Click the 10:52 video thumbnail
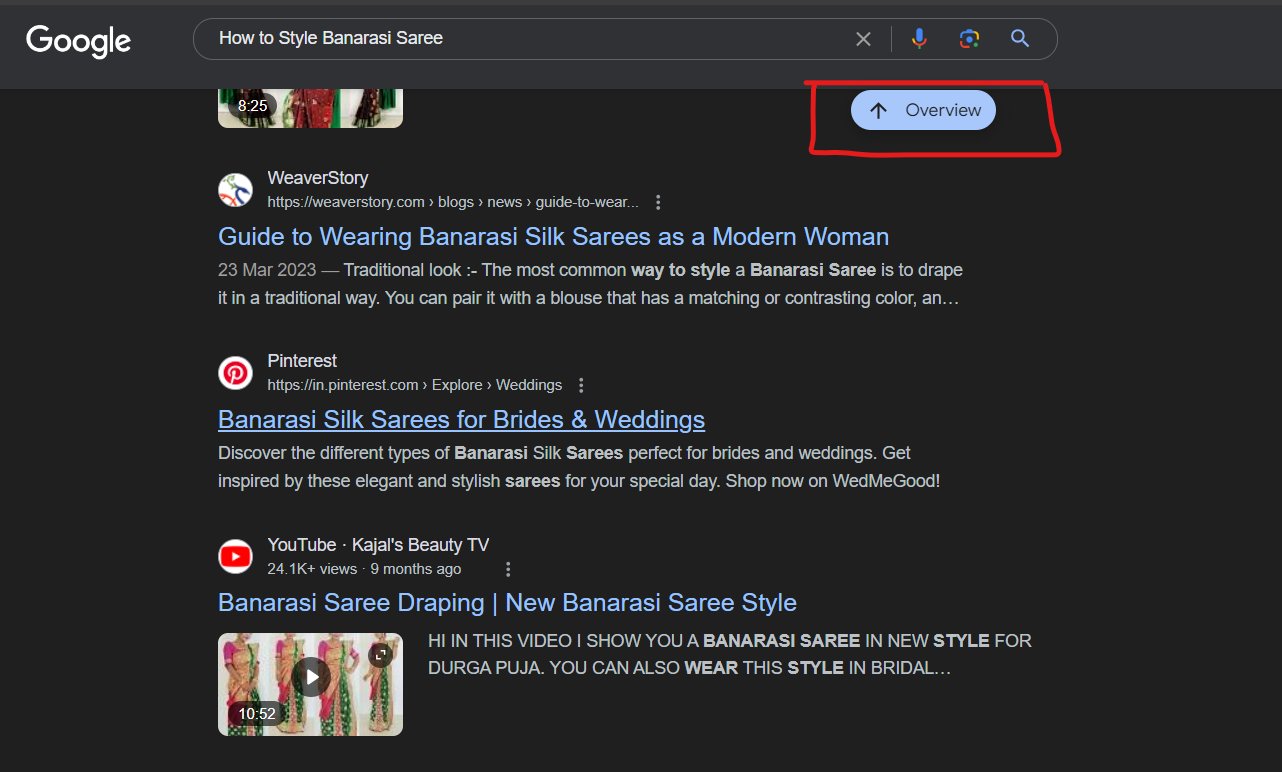This screenshot has width=1282, height=772. pyautogui.click(x=309, y=684)
